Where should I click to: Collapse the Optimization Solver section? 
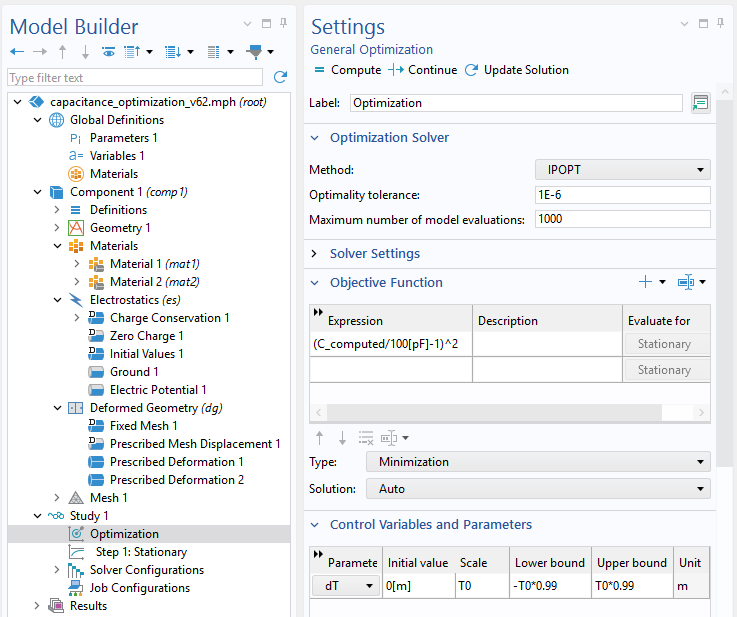click(314, 138)
